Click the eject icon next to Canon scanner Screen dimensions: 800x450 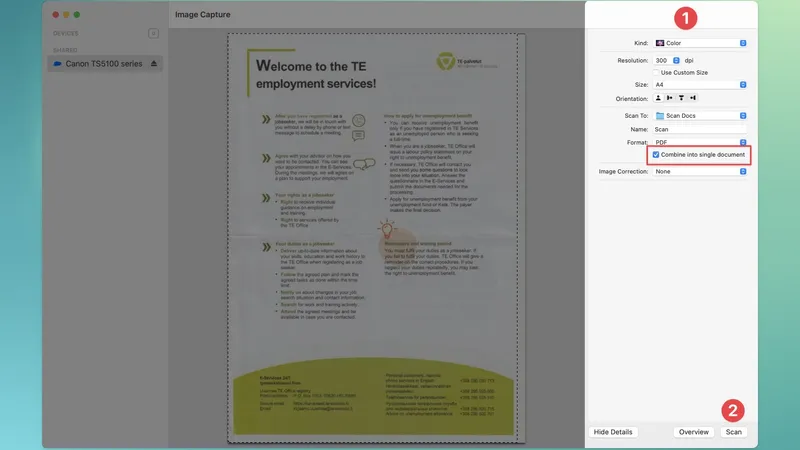(153, 64)
